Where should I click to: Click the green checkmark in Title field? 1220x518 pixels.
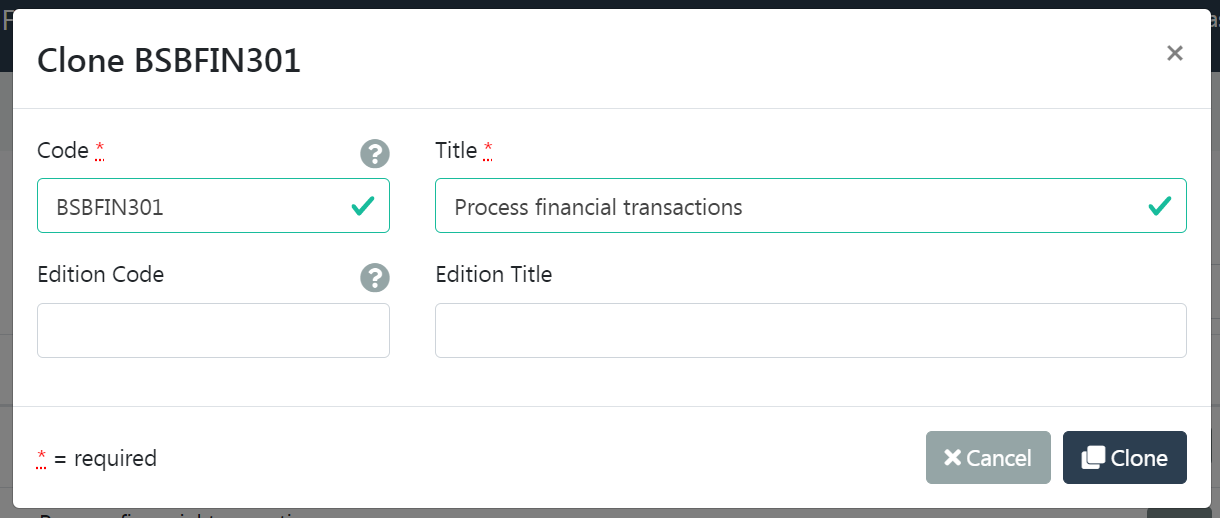[1160, 206]
